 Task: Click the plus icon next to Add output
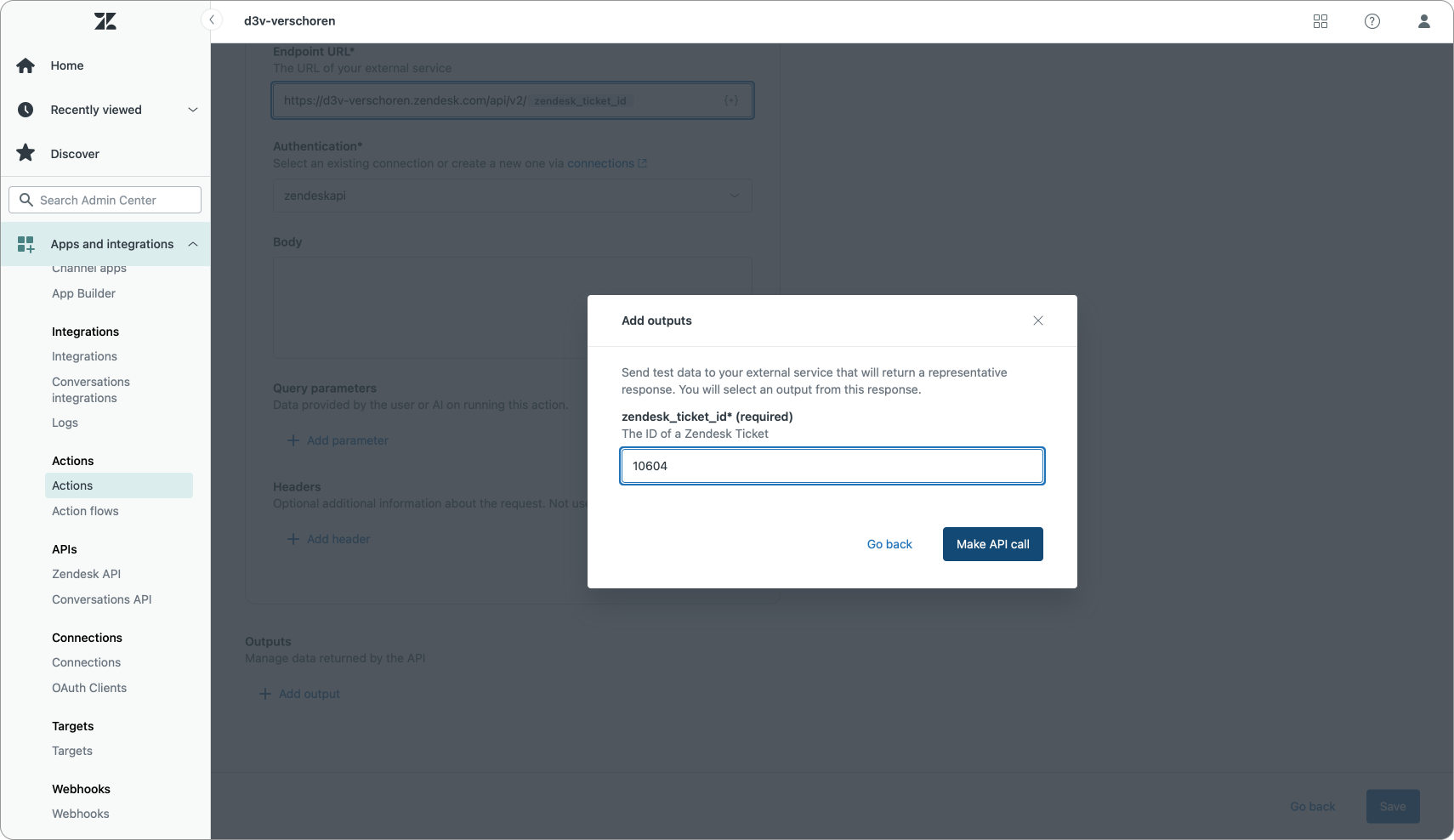click(265, 694)
